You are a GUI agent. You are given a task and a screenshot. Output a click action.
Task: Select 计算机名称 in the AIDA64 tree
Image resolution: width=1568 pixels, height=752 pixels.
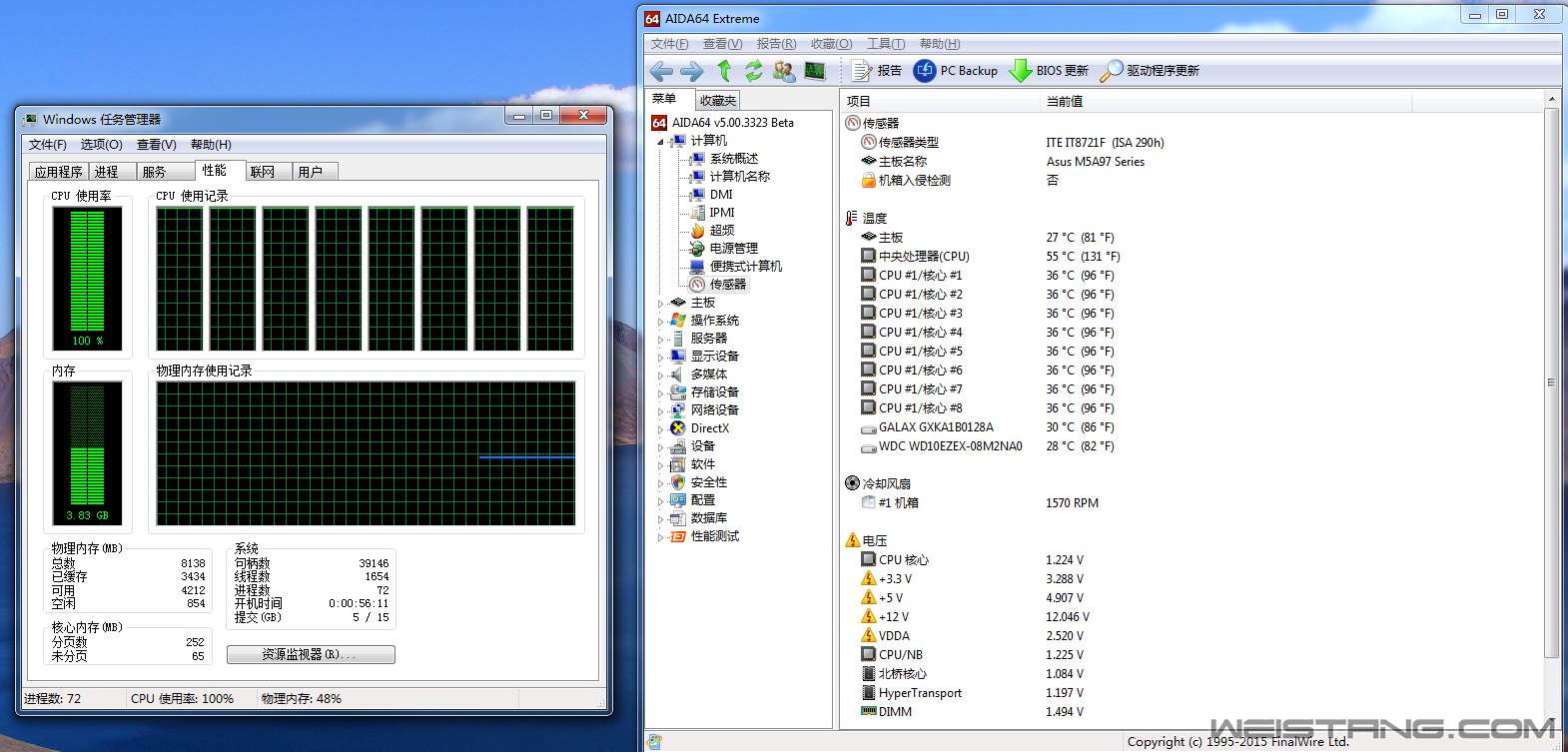(x=739, y=177)
